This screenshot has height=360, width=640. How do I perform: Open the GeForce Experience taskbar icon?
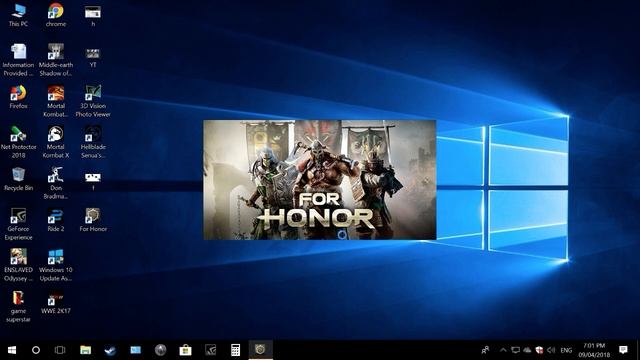pyautogui.click(x=210, y=350)
